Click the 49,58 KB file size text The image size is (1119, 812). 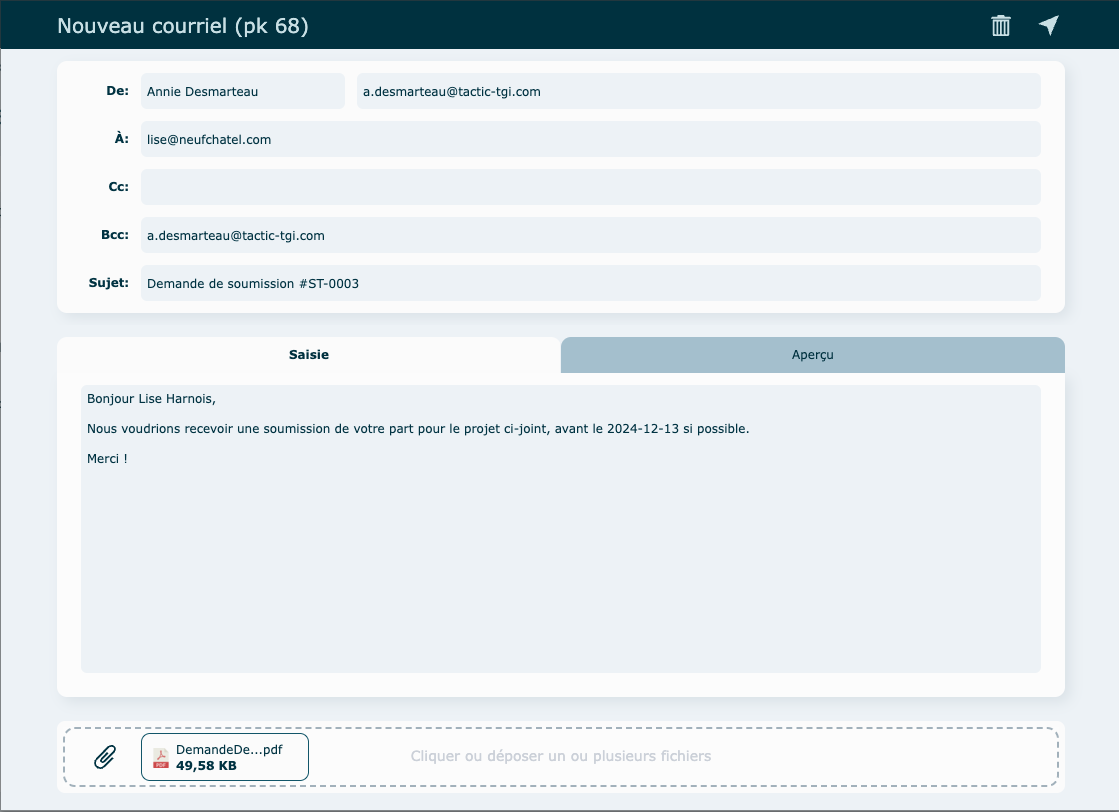coord(206,766)
